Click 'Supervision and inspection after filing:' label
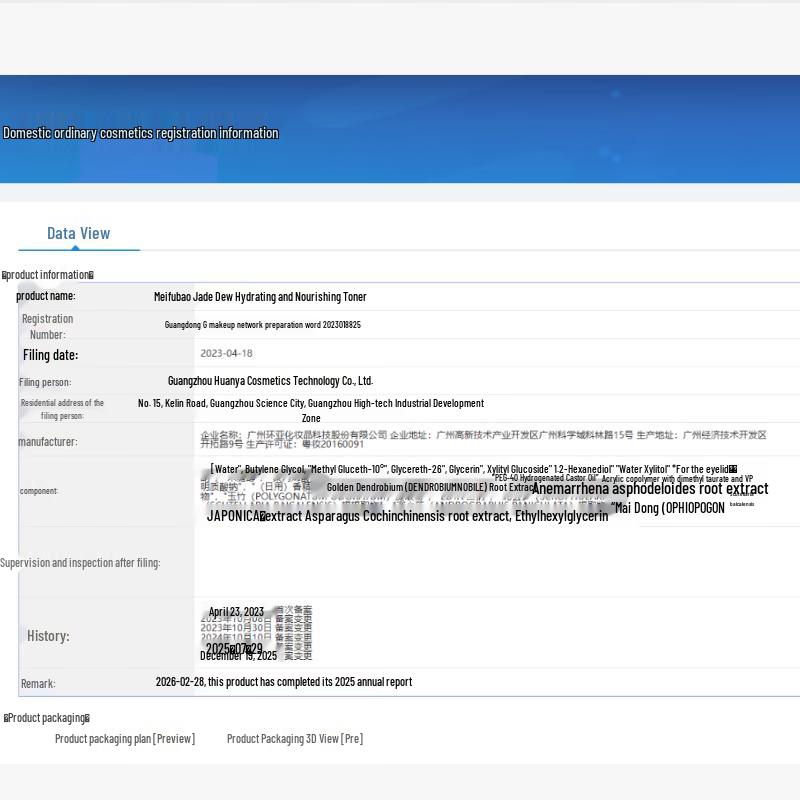This screenshot has width=800, height=800. pos(80,563)
